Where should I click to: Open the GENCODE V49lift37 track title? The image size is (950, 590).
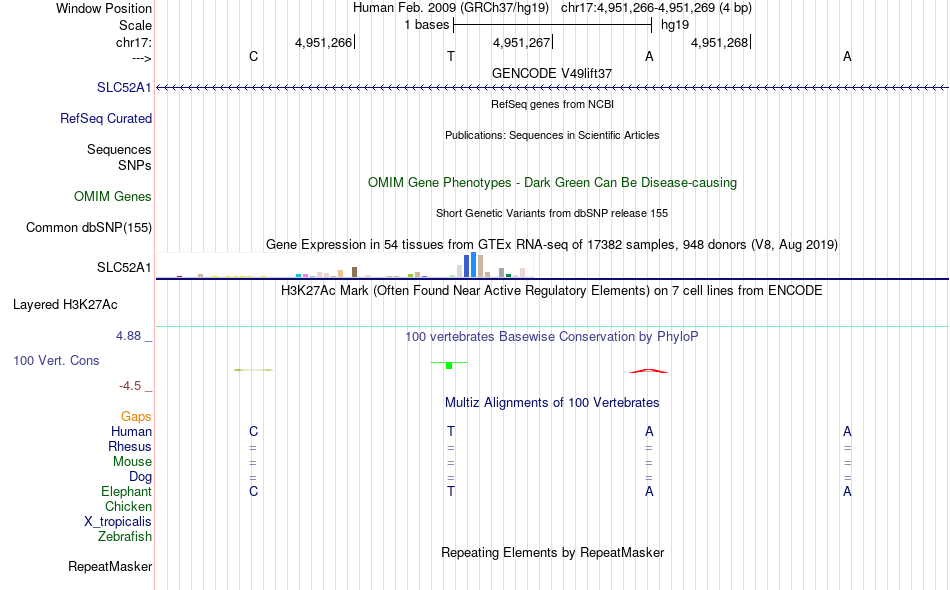point(552,73)
